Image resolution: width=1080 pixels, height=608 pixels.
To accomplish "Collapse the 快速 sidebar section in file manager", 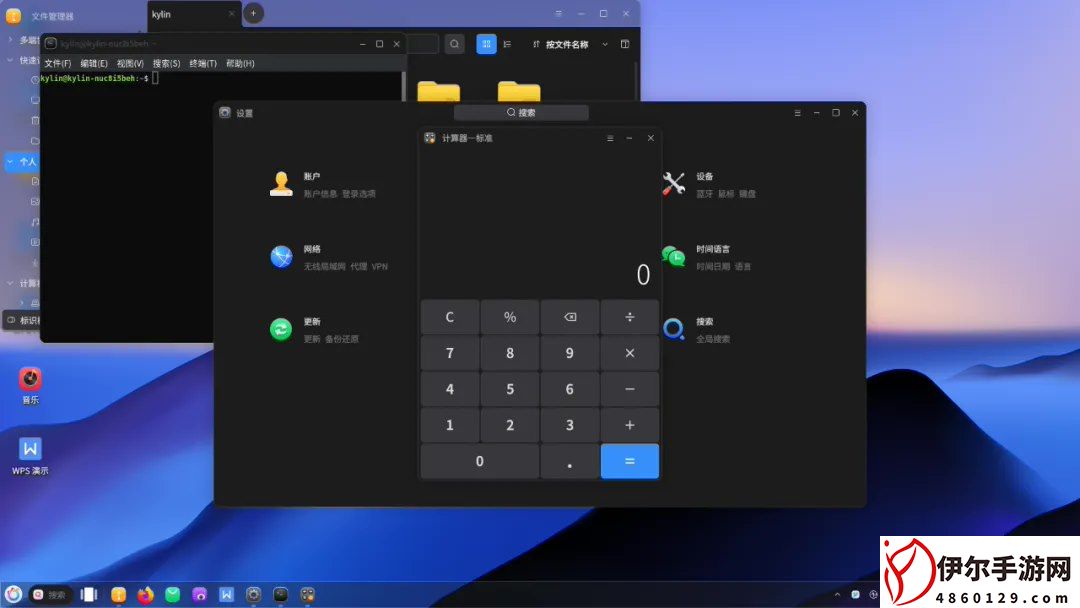I will (10, 60).
